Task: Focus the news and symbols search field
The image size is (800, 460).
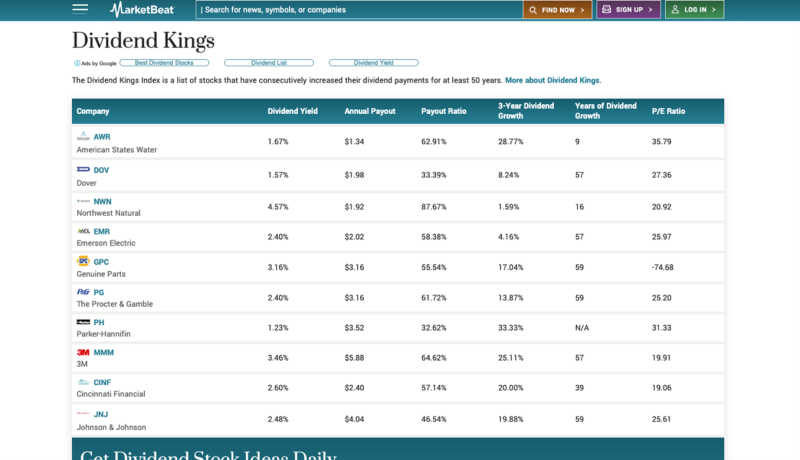Action: click(359, 10)
